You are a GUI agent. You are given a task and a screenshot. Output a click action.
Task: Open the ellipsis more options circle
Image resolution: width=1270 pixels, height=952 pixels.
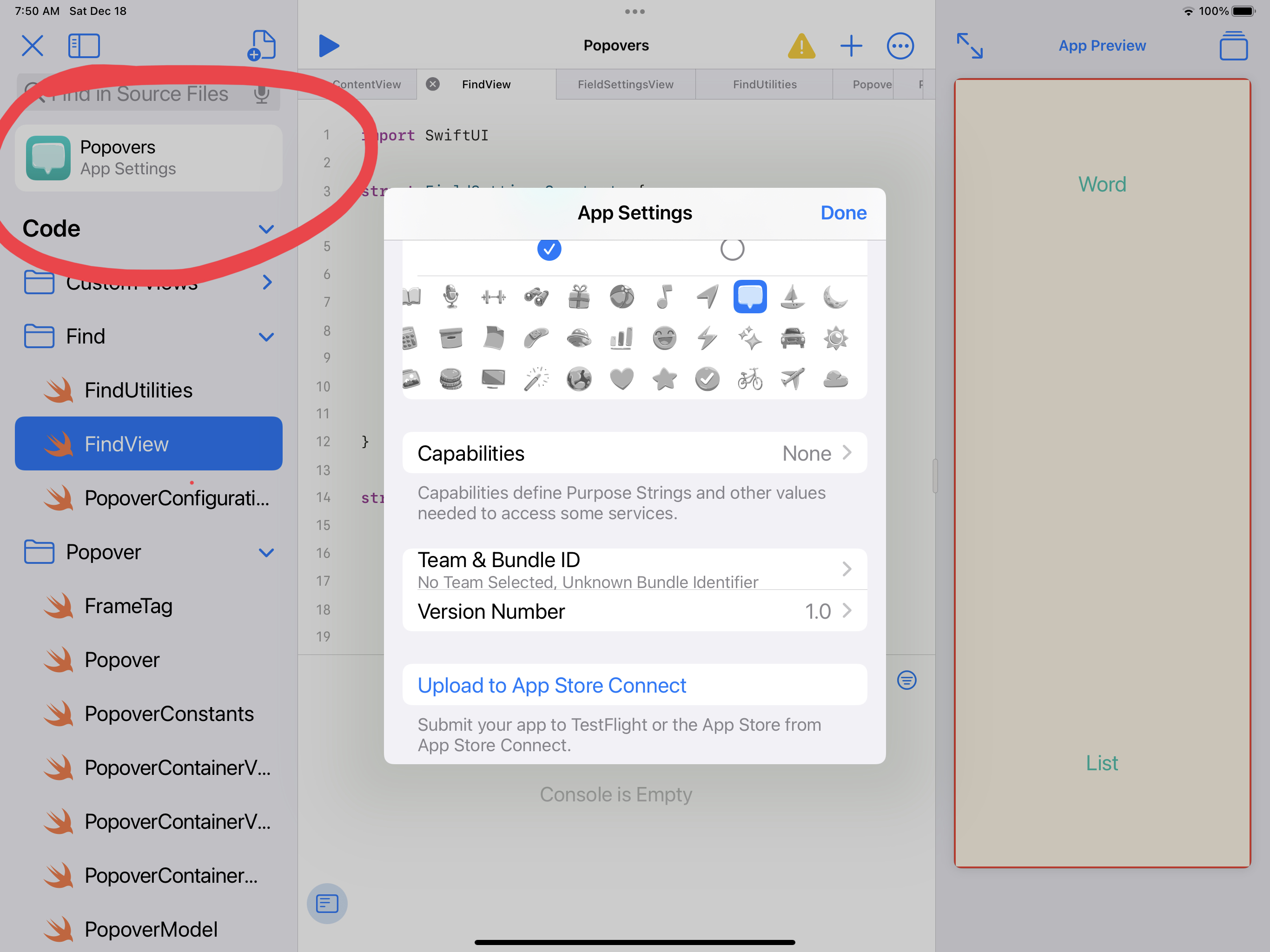click(900, 46)
